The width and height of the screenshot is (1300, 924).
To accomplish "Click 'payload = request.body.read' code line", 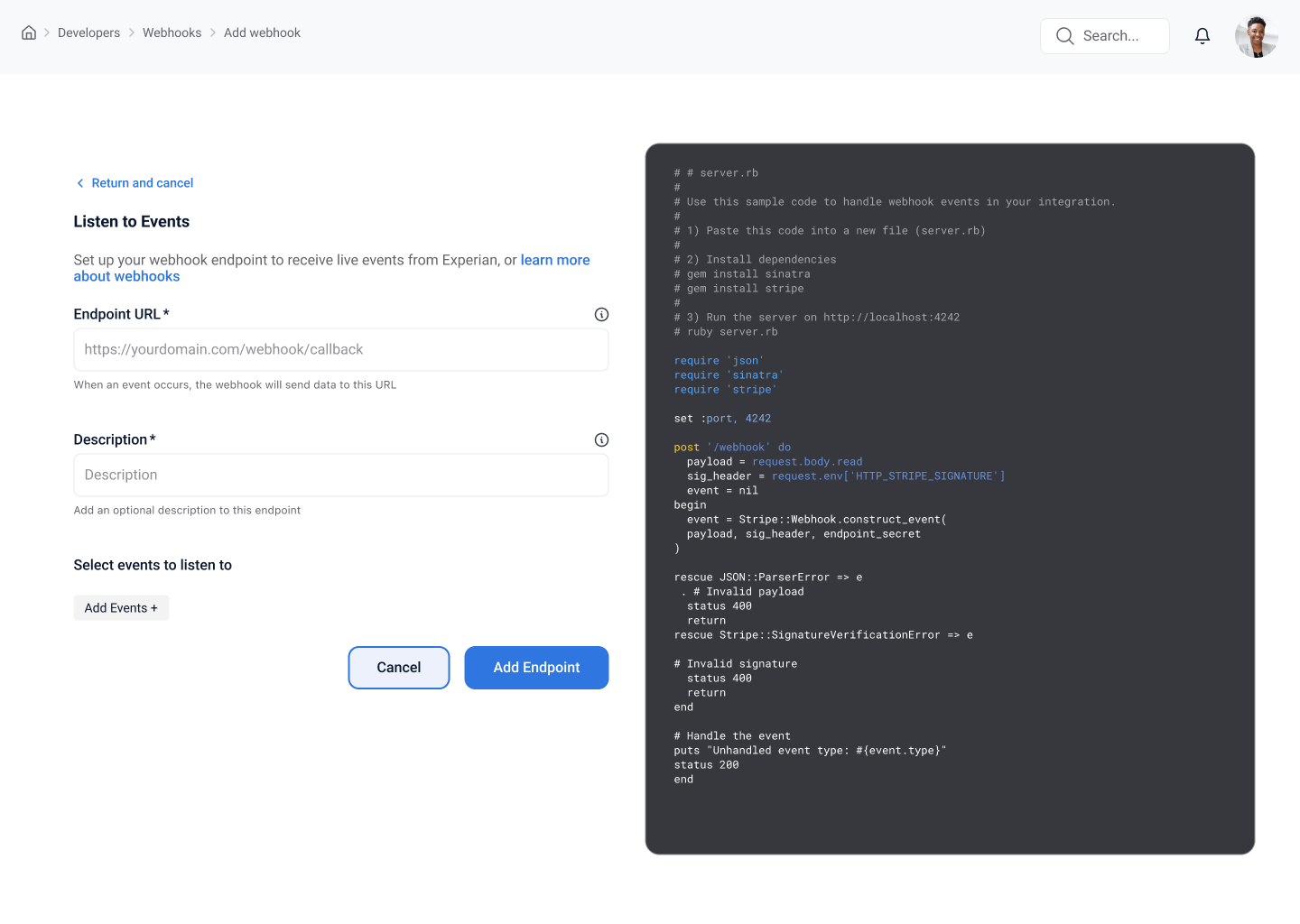I will (x=775, y=462).
